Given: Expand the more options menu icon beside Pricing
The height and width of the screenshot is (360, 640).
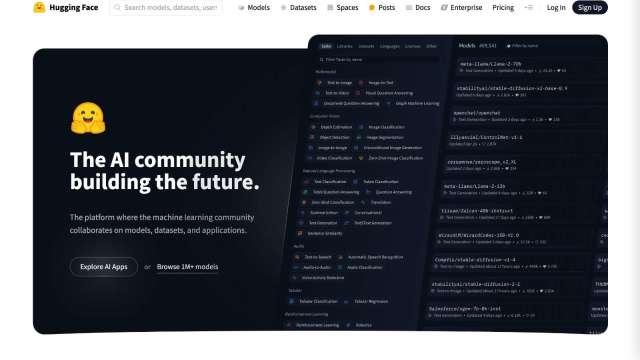Looking at the screenshot, I should click(529, 7).
